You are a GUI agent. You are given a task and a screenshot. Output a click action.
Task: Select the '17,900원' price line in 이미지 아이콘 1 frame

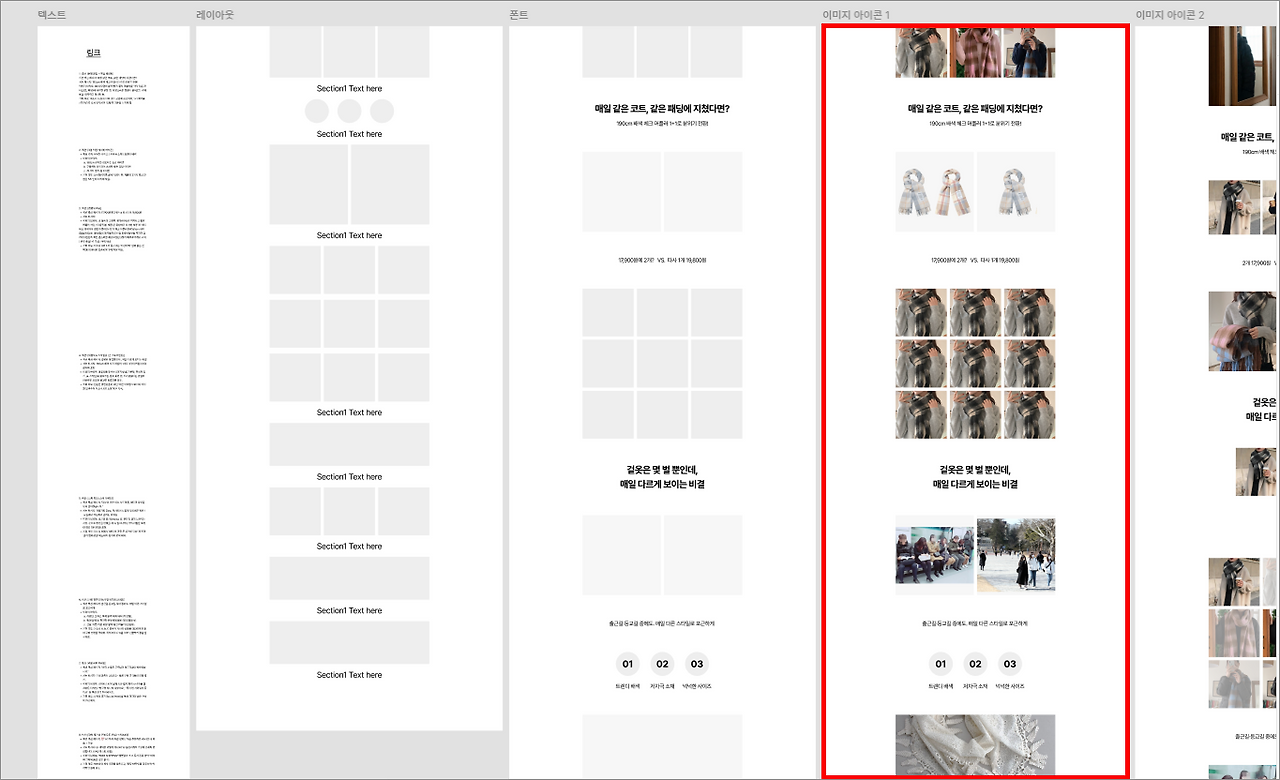click(x=975, y=260)
